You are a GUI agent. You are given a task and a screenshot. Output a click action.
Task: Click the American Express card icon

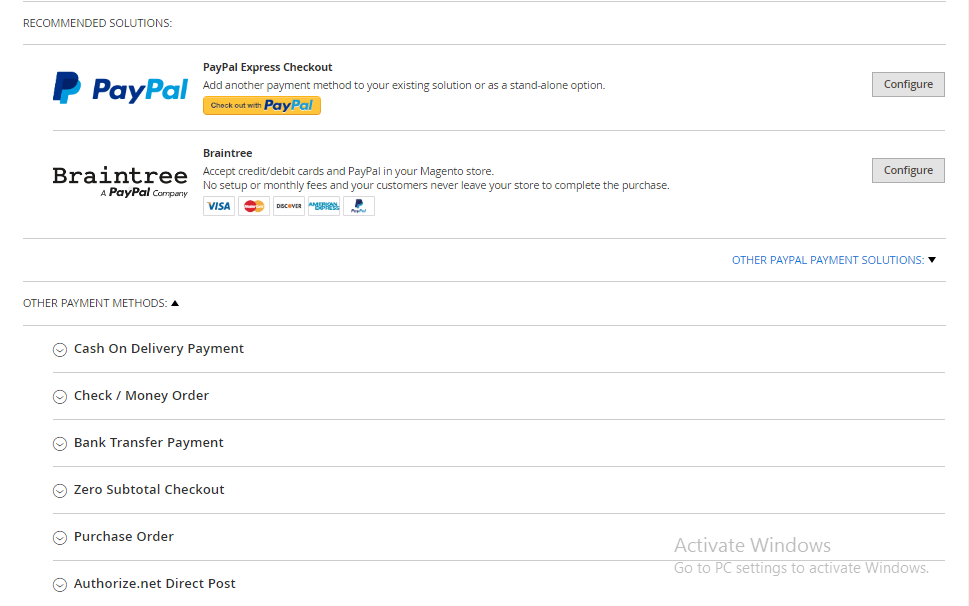pyautogui.click(x=324, y=206)
